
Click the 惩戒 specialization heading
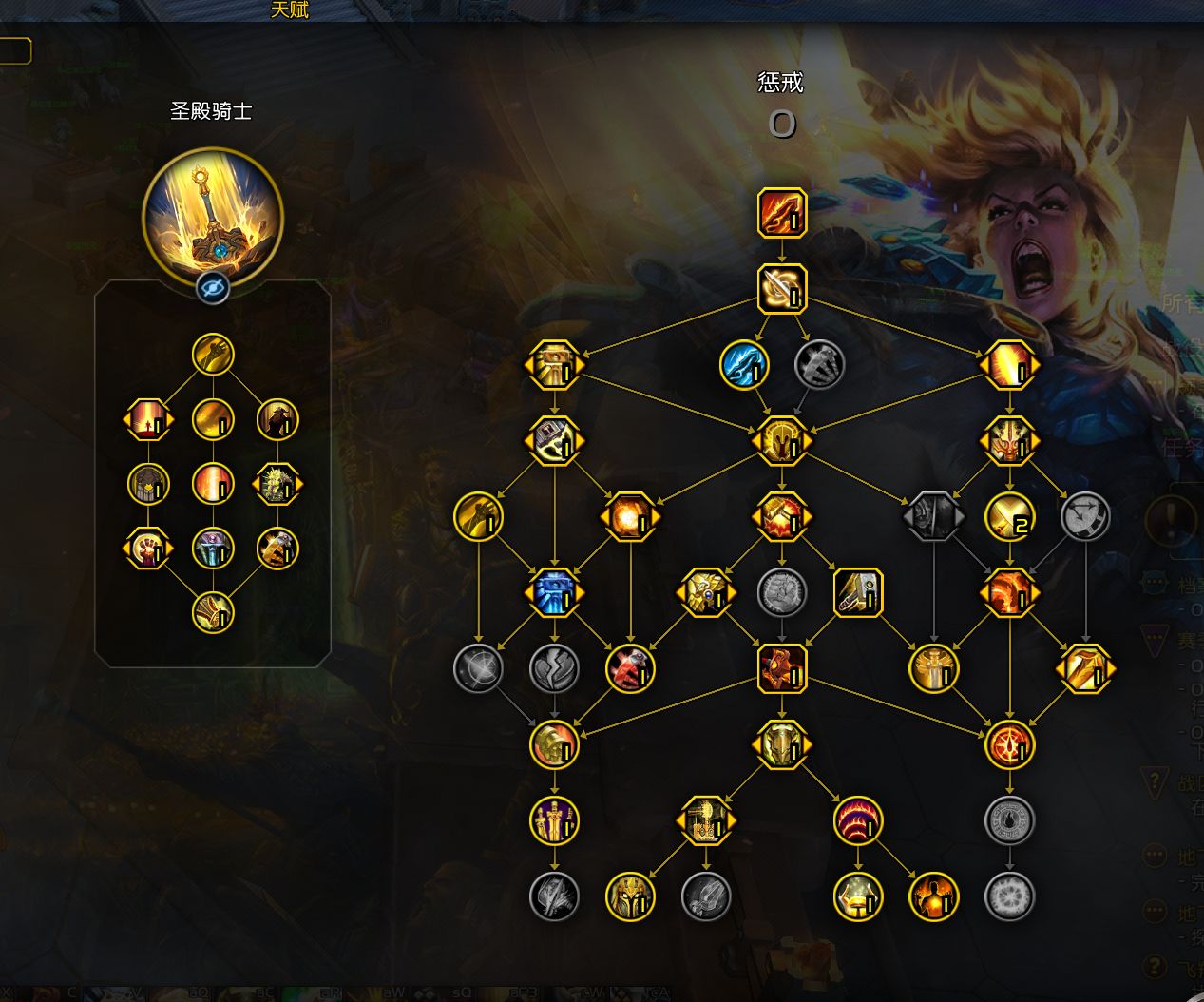(x=781, y=83)
